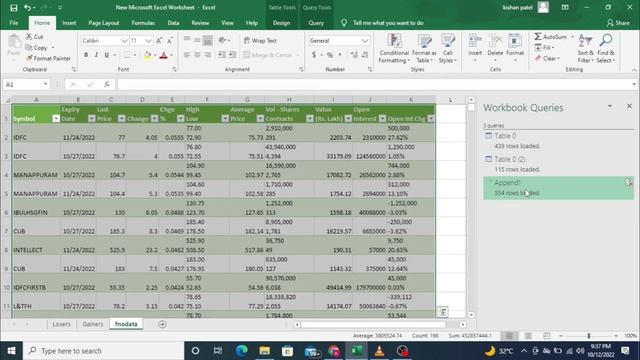
Task: Open Quick Analysis button
Action: (442, 312)
